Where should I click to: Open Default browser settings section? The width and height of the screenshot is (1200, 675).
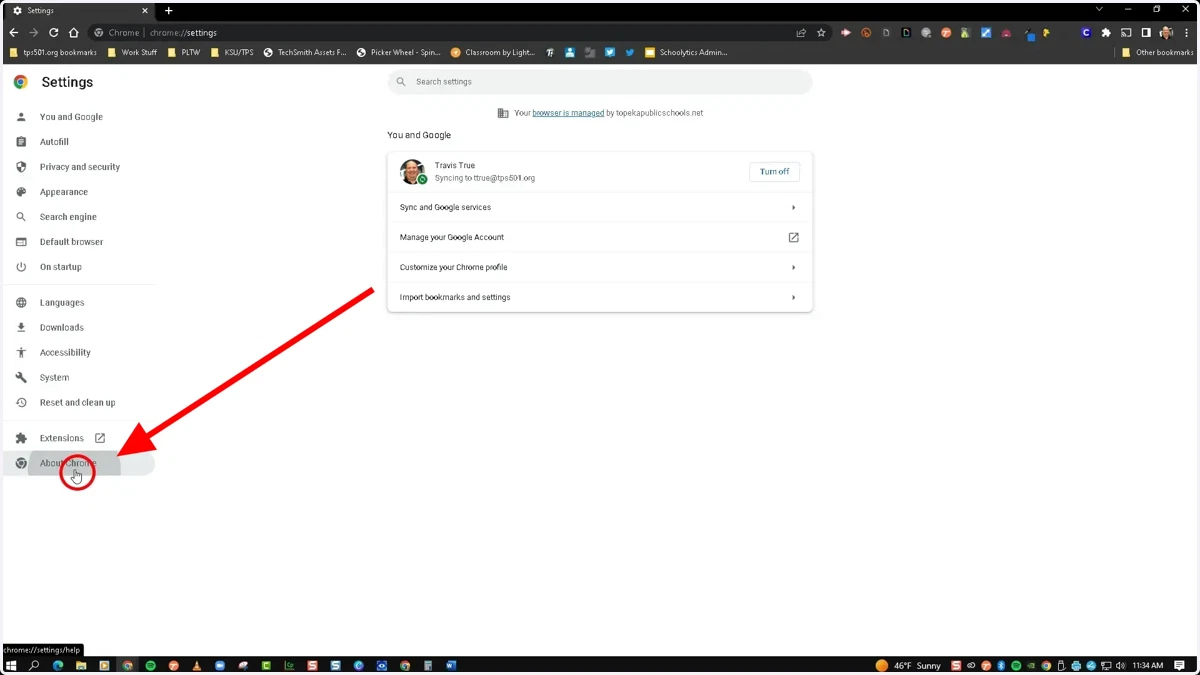tap(71, 242)
